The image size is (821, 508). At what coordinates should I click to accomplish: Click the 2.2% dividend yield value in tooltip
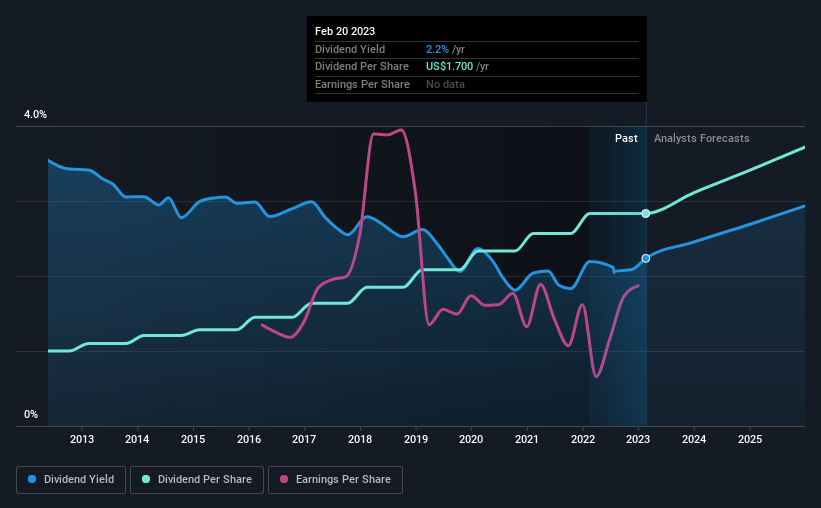tap(437, 49)
